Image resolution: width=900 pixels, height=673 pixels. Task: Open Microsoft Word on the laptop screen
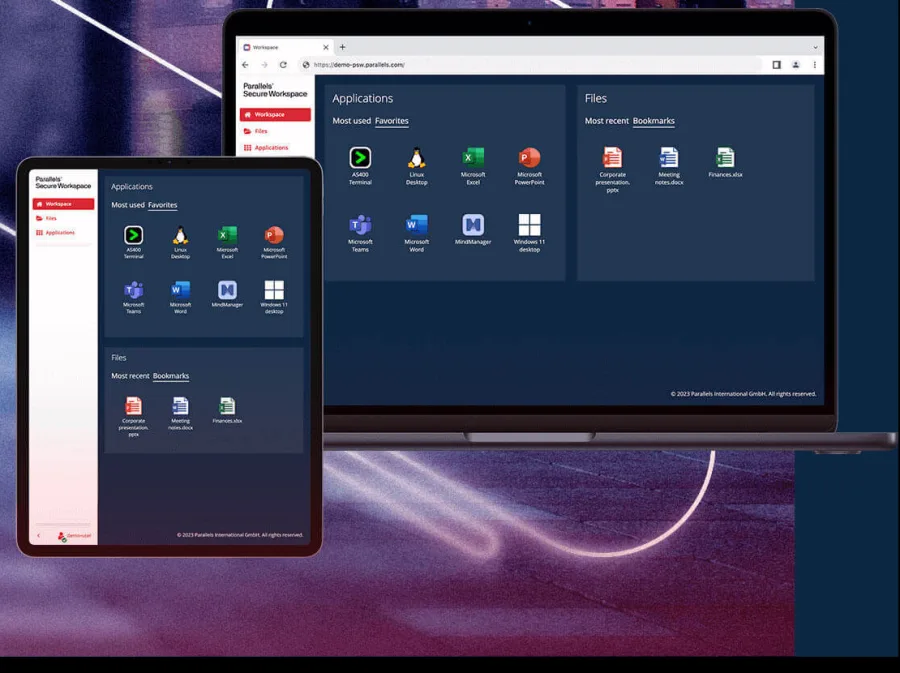pos(416,233)
